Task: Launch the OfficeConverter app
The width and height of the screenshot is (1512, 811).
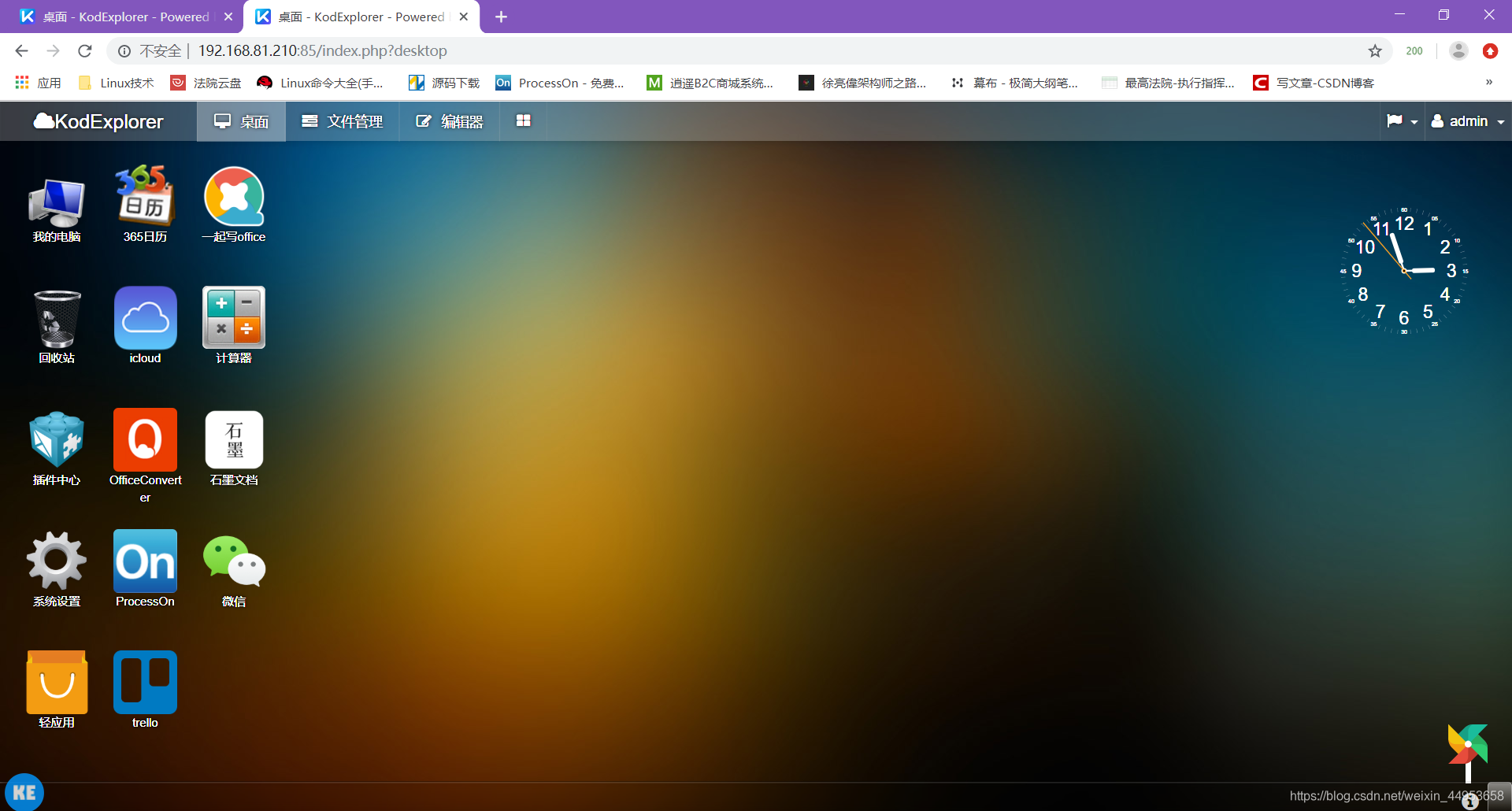Action: (x=145, y=455)
